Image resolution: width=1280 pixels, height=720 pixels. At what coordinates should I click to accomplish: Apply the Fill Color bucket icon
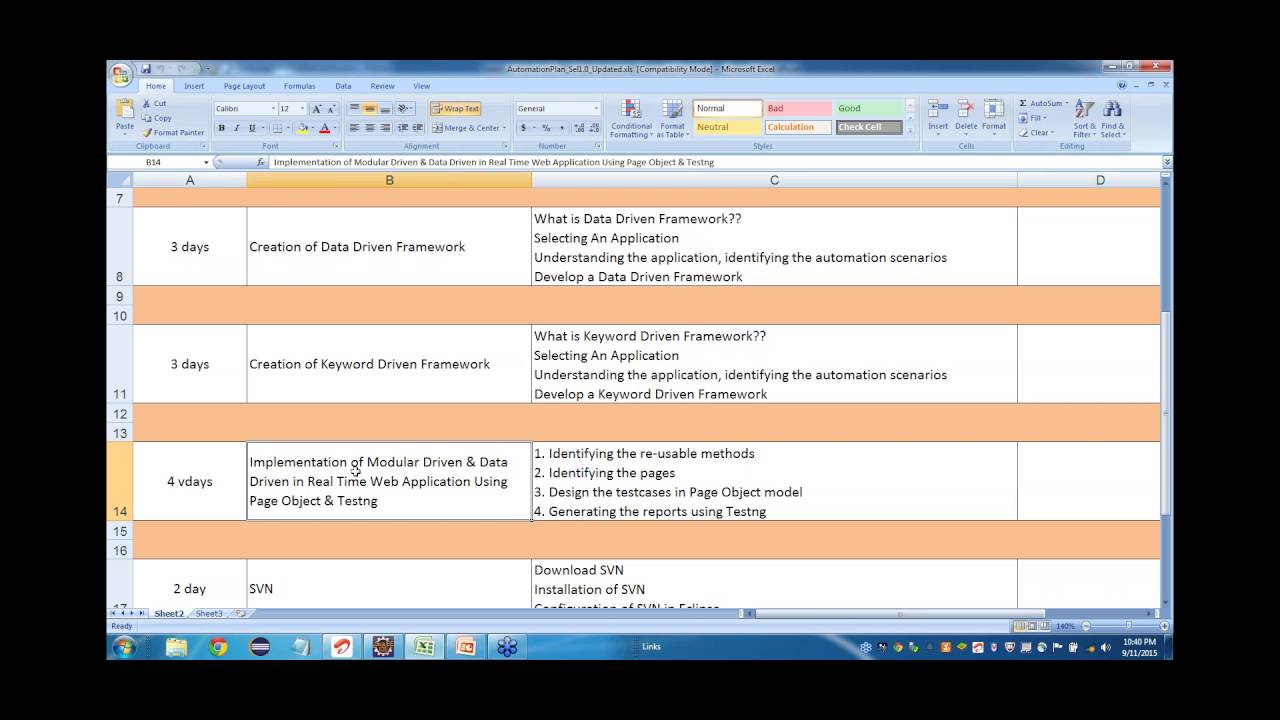(302, 128)
